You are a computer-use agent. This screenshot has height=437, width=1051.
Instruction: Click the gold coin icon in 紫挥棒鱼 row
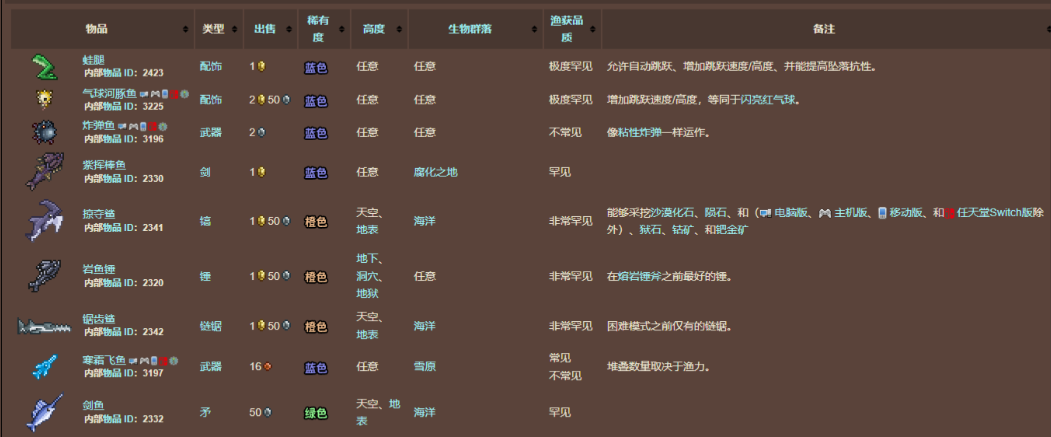click(261, 172)
